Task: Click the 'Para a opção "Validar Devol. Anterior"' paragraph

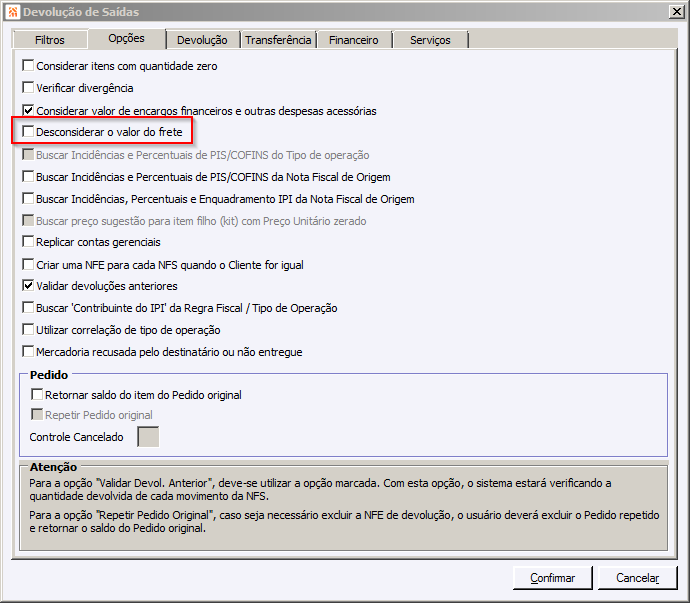Action: coord(320,489)
